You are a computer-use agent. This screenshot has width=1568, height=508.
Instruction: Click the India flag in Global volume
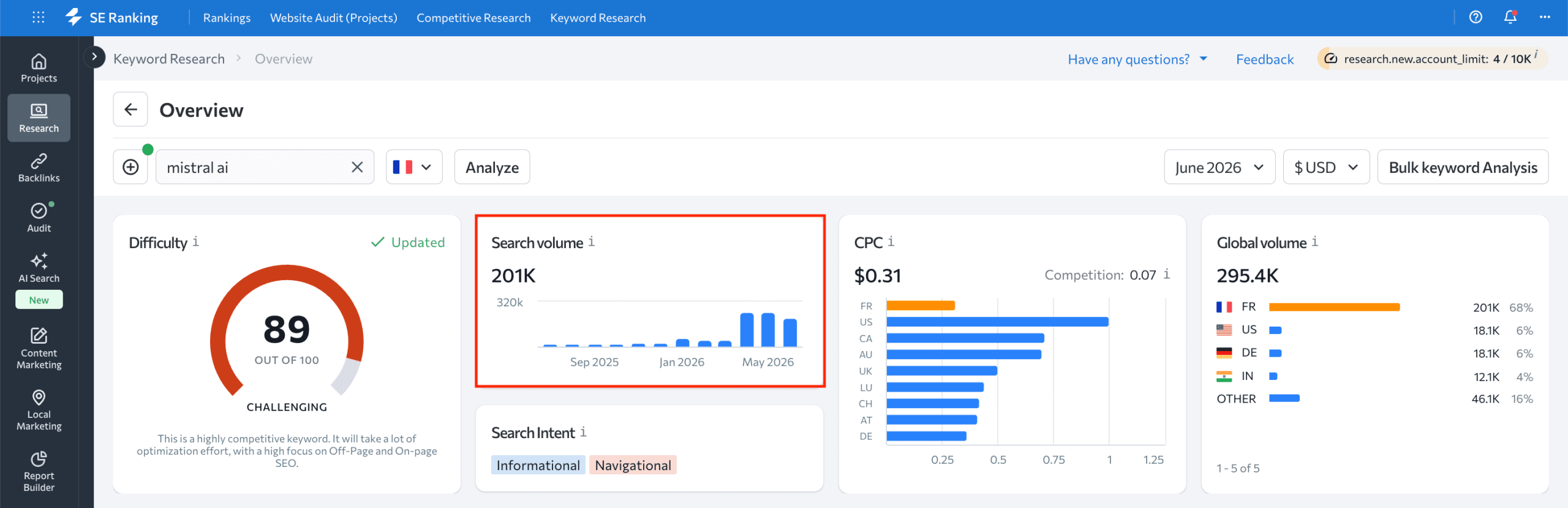1224,376
